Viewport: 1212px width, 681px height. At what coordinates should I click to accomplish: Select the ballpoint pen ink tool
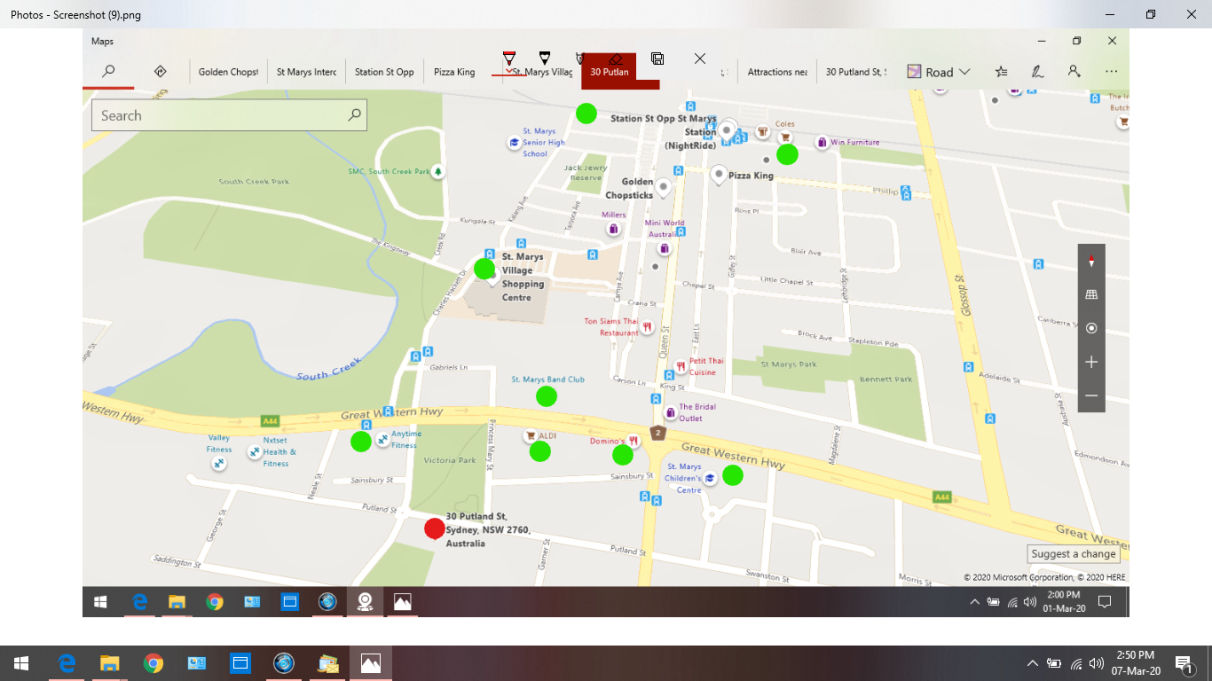pos(509,60)
